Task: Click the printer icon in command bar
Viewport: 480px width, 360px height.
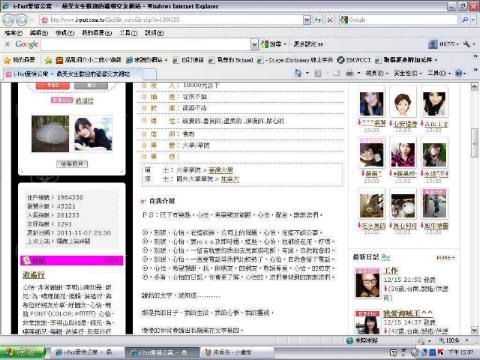Action: pos(349,73)
